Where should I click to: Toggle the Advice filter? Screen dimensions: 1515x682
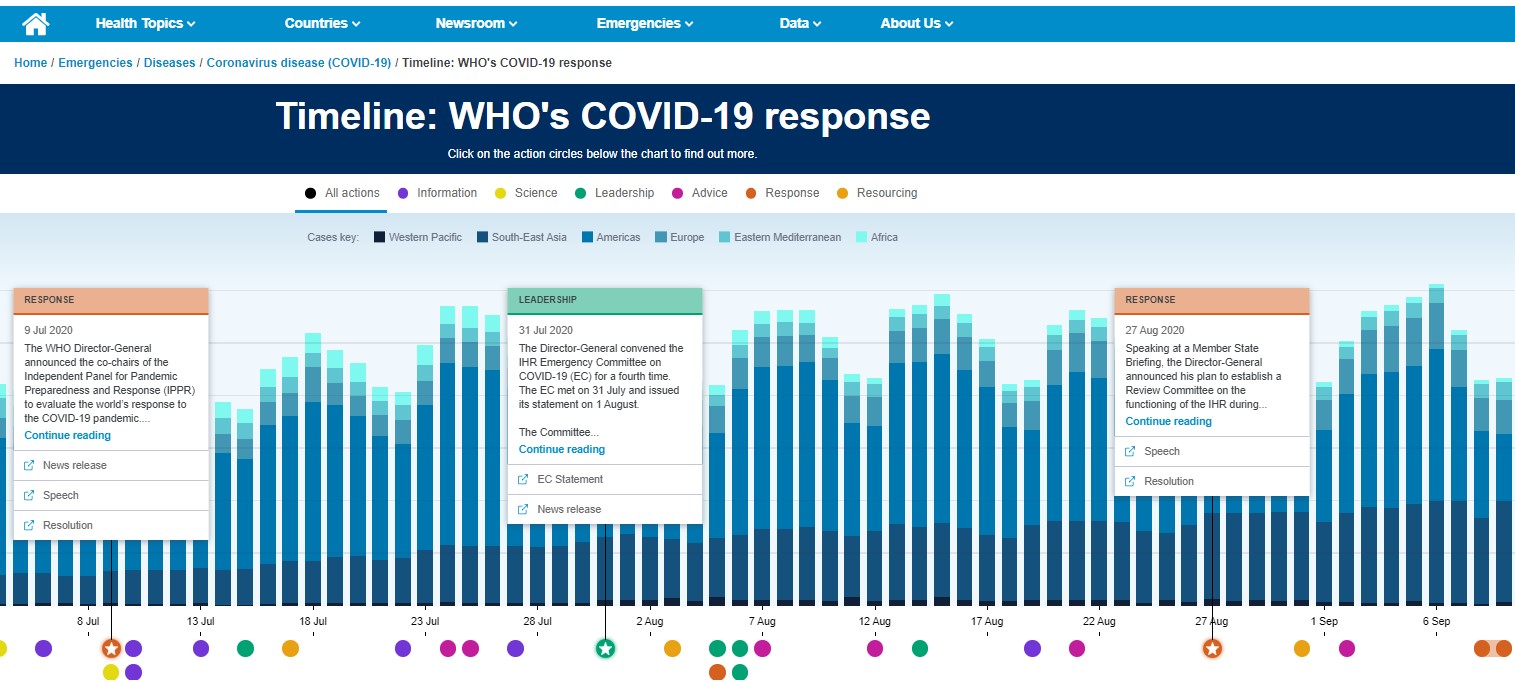(701, 193)
